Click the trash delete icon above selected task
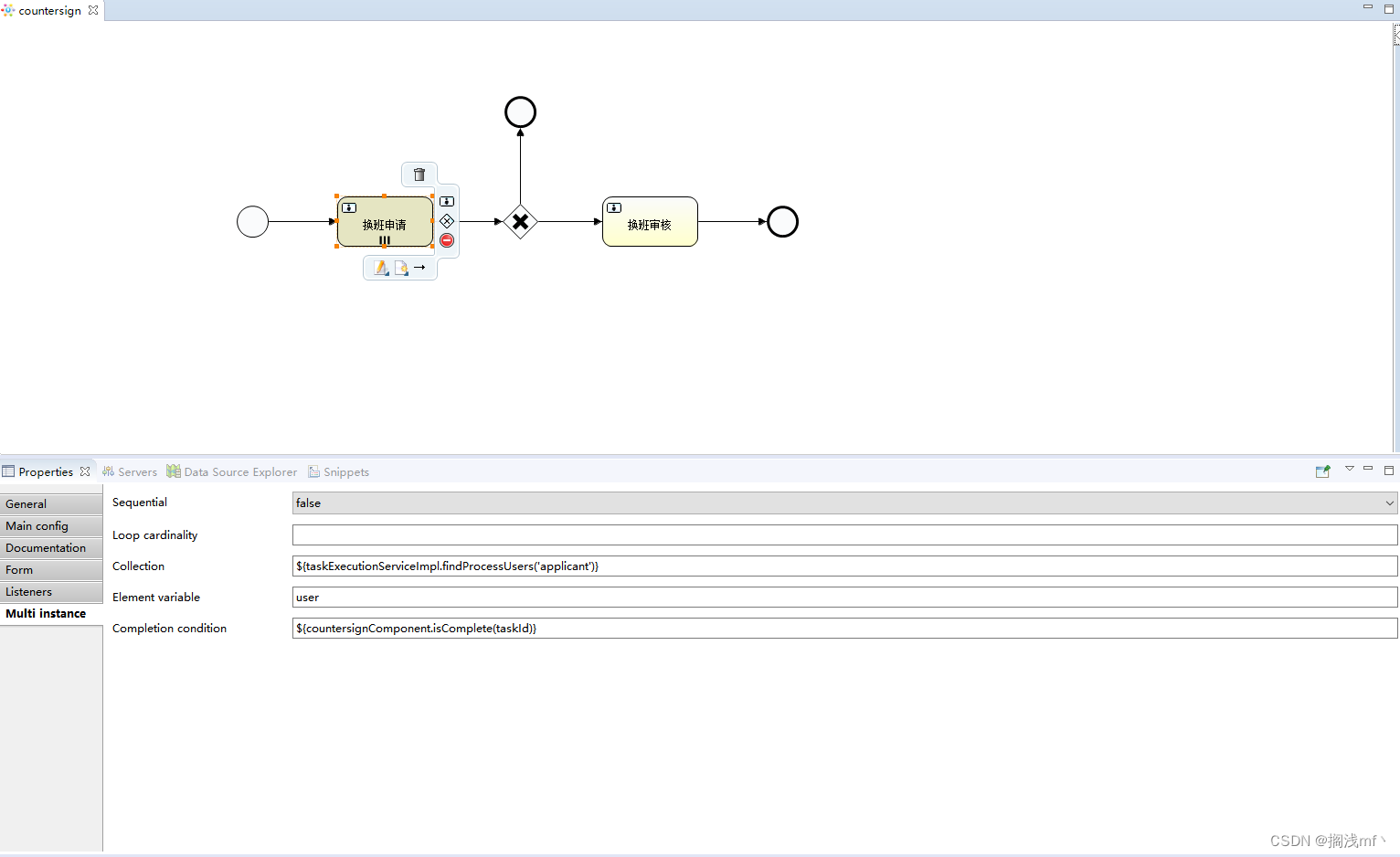Viewport: 1400px width, 857px height. coord(419,175)
